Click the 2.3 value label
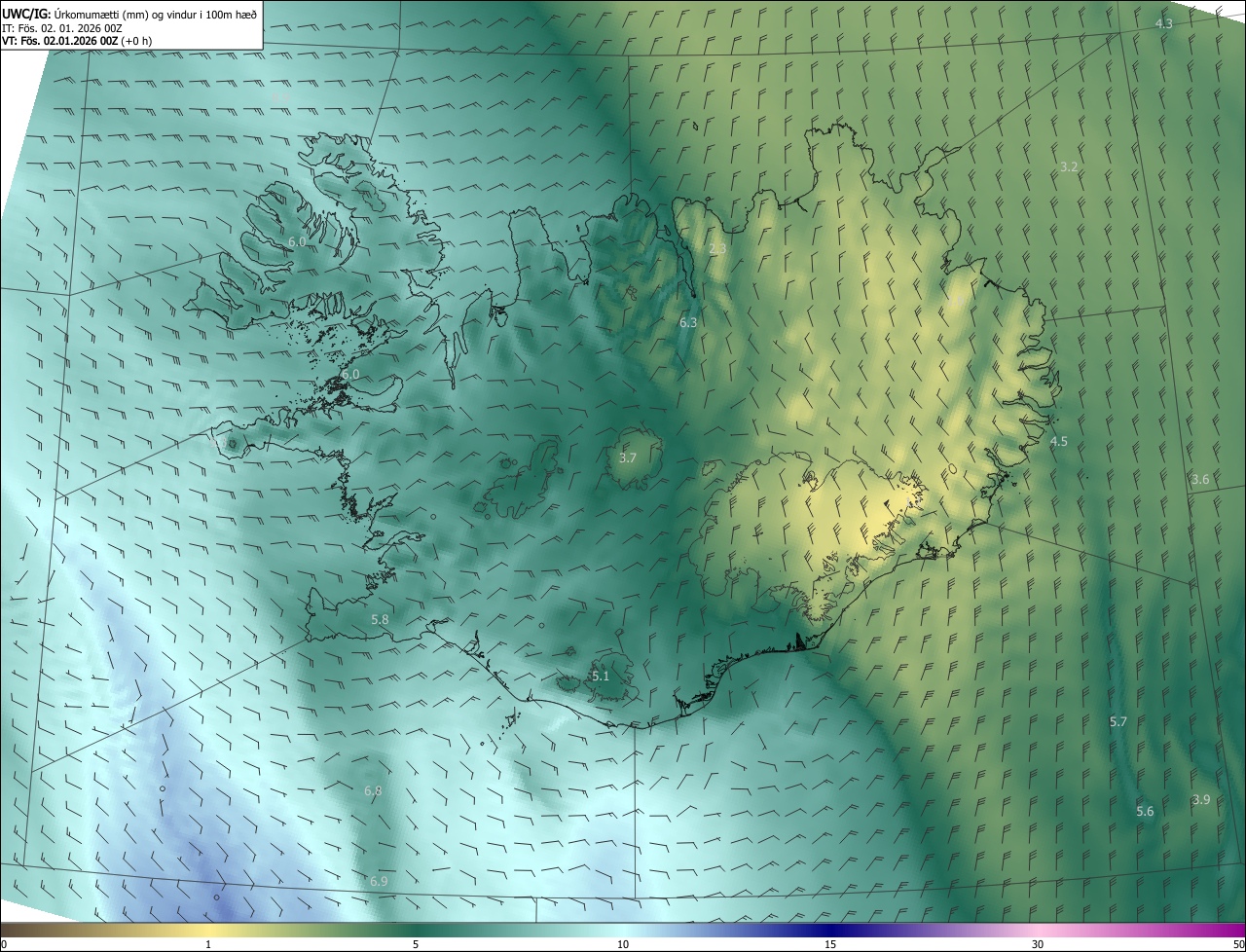This screenshot has width=1246, height=952. click(x=717, y=249)
